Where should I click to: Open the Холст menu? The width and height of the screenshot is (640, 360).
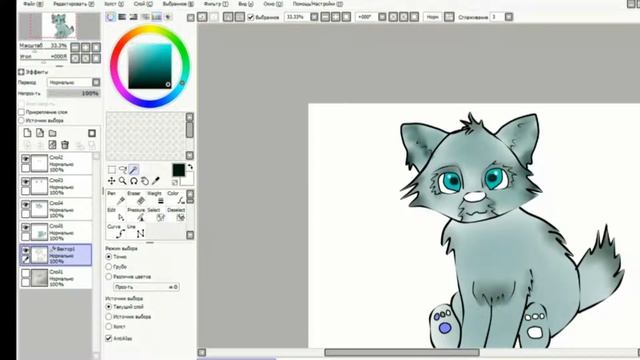tap(113, 4)
